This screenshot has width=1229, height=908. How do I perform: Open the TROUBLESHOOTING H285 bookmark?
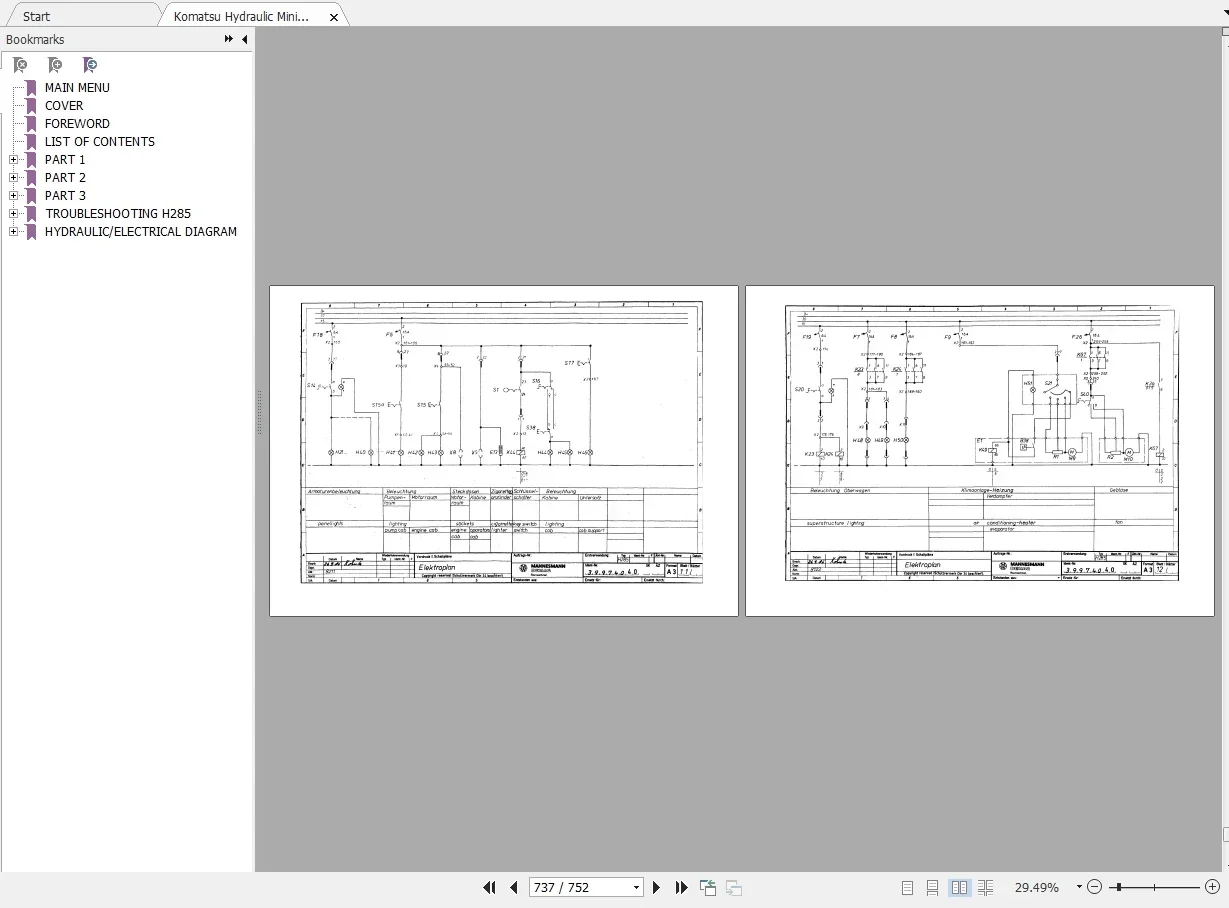pos(118,214)
